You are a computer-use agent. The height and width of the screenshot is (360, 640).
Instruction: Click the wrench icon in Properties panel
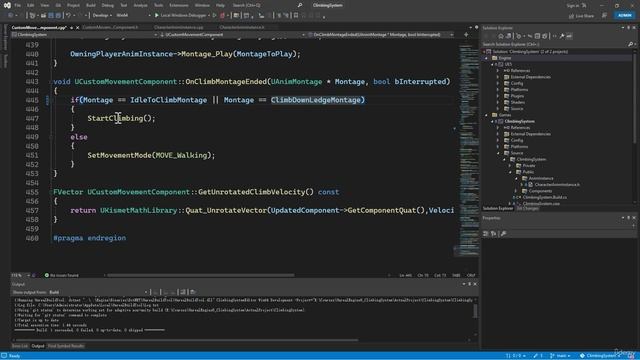click(x=503, y=233)
